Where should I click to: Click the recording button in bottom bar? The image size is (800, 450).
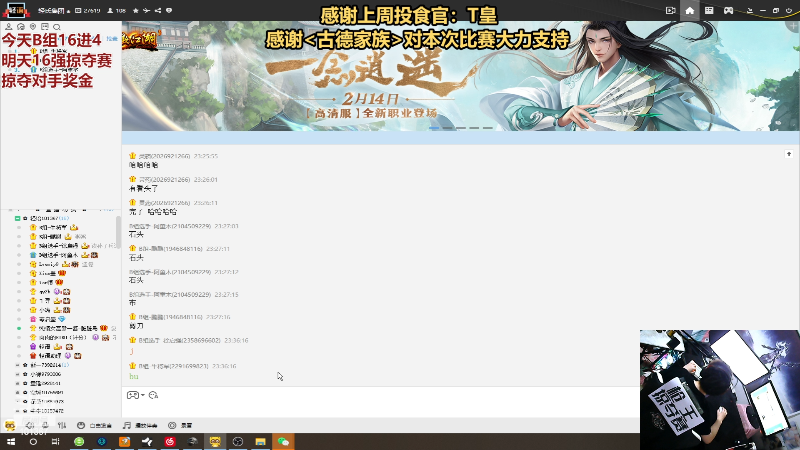point(180,425)
